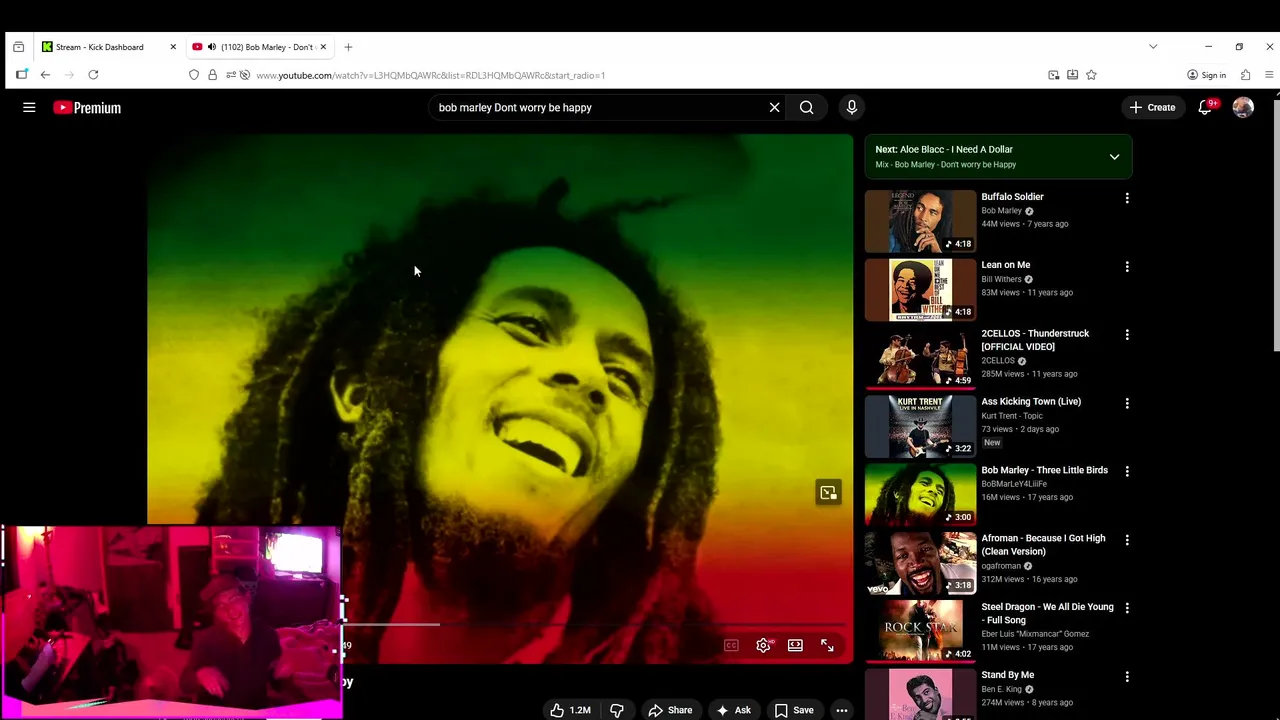The height and width of the screenshot is (720, 1280).
Task: Go back in browser history
Action: click(x=45, y=75)
